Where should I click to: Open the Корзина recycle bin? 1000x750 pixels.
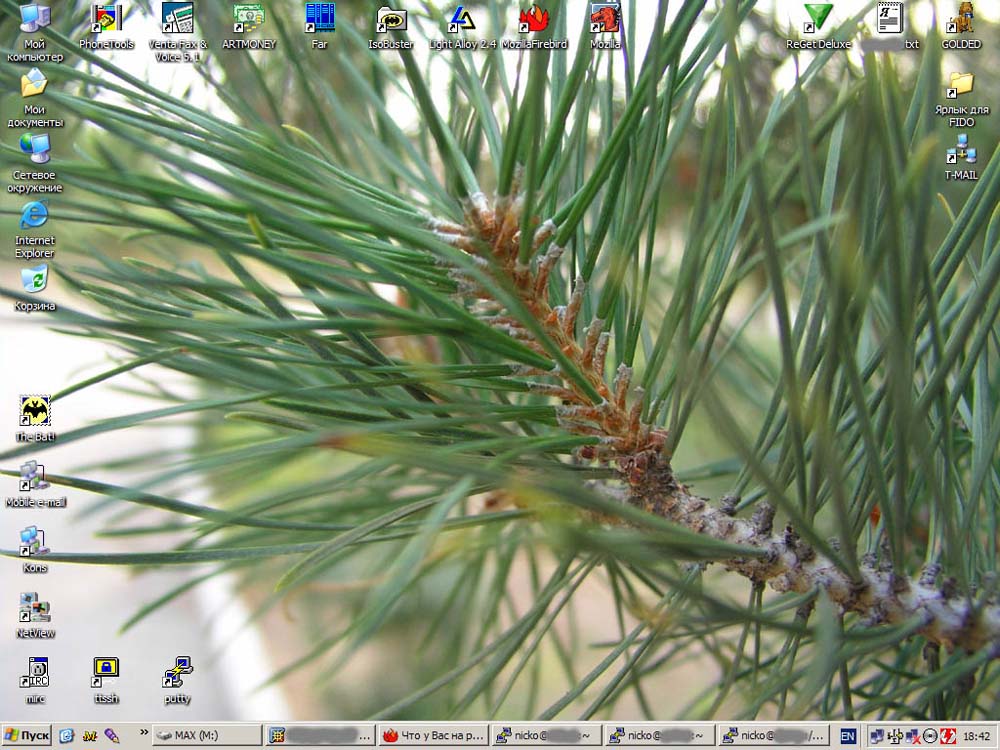click(x=35, y=281)
